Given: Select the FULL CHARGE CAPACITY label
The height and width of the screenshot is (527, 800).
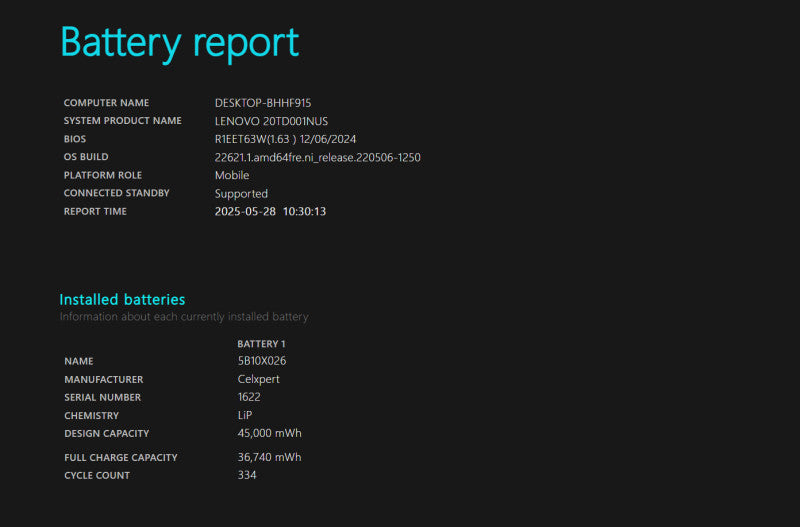Looking at the screenshot, I should 121,458.
